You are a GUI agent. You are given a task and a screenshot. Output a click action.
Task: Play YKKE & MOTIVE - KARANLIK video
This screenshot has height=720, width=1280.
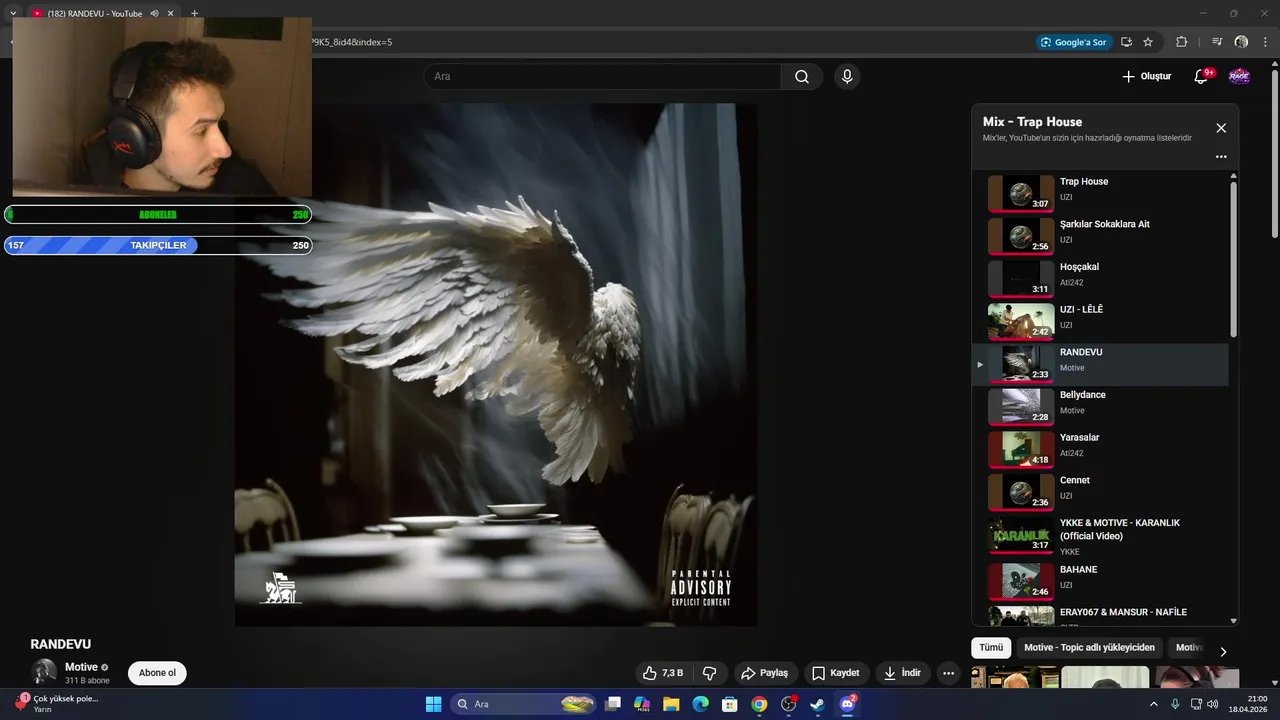[x=1100, y=536]
